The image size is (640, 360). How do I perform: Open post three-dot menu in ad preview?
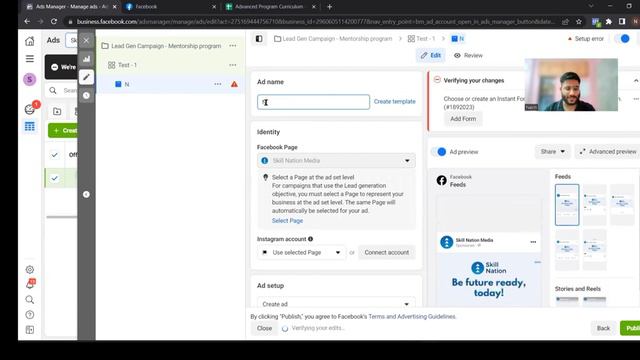pos(533,242)
